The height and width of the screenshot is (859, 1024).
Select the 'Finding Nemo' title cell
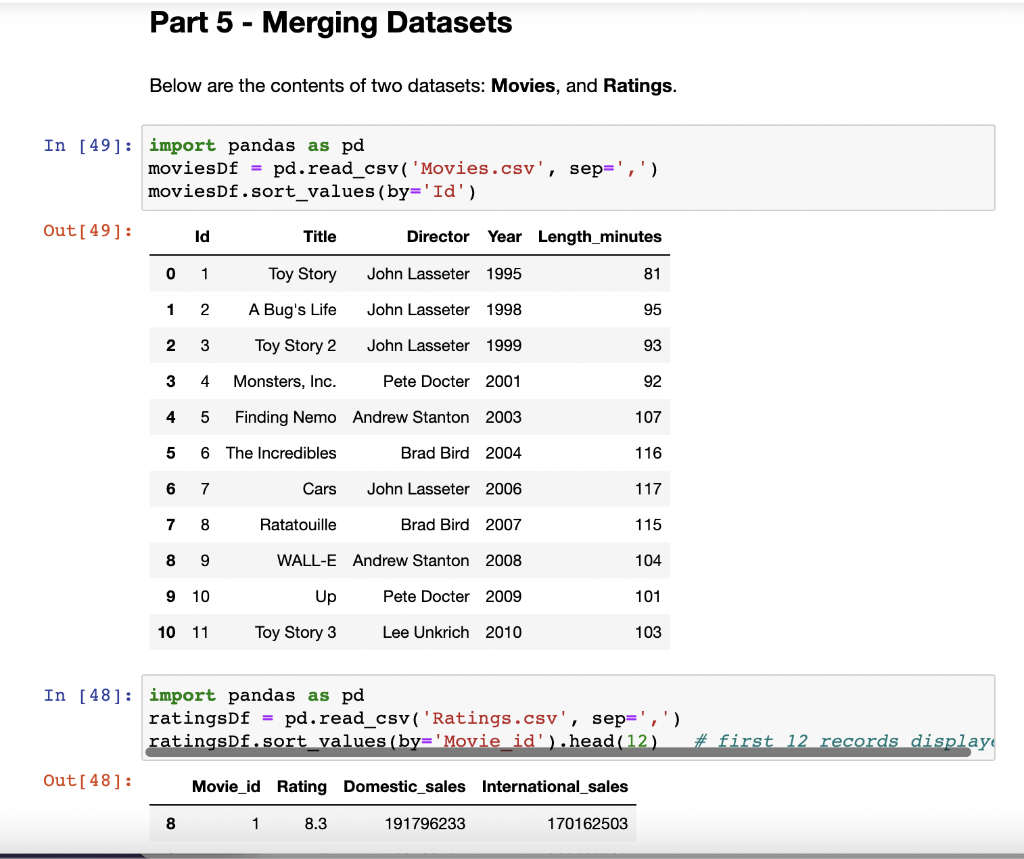coord(286,417)
